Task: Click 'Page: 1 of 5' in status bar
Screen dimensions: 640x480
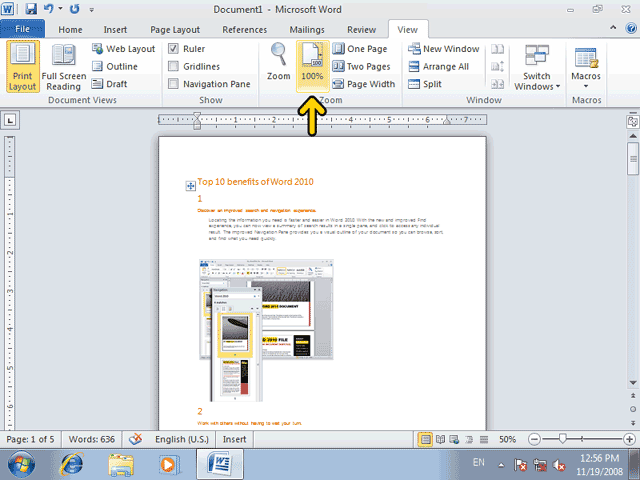Action: pyautogui.click(x=31, y=439)
